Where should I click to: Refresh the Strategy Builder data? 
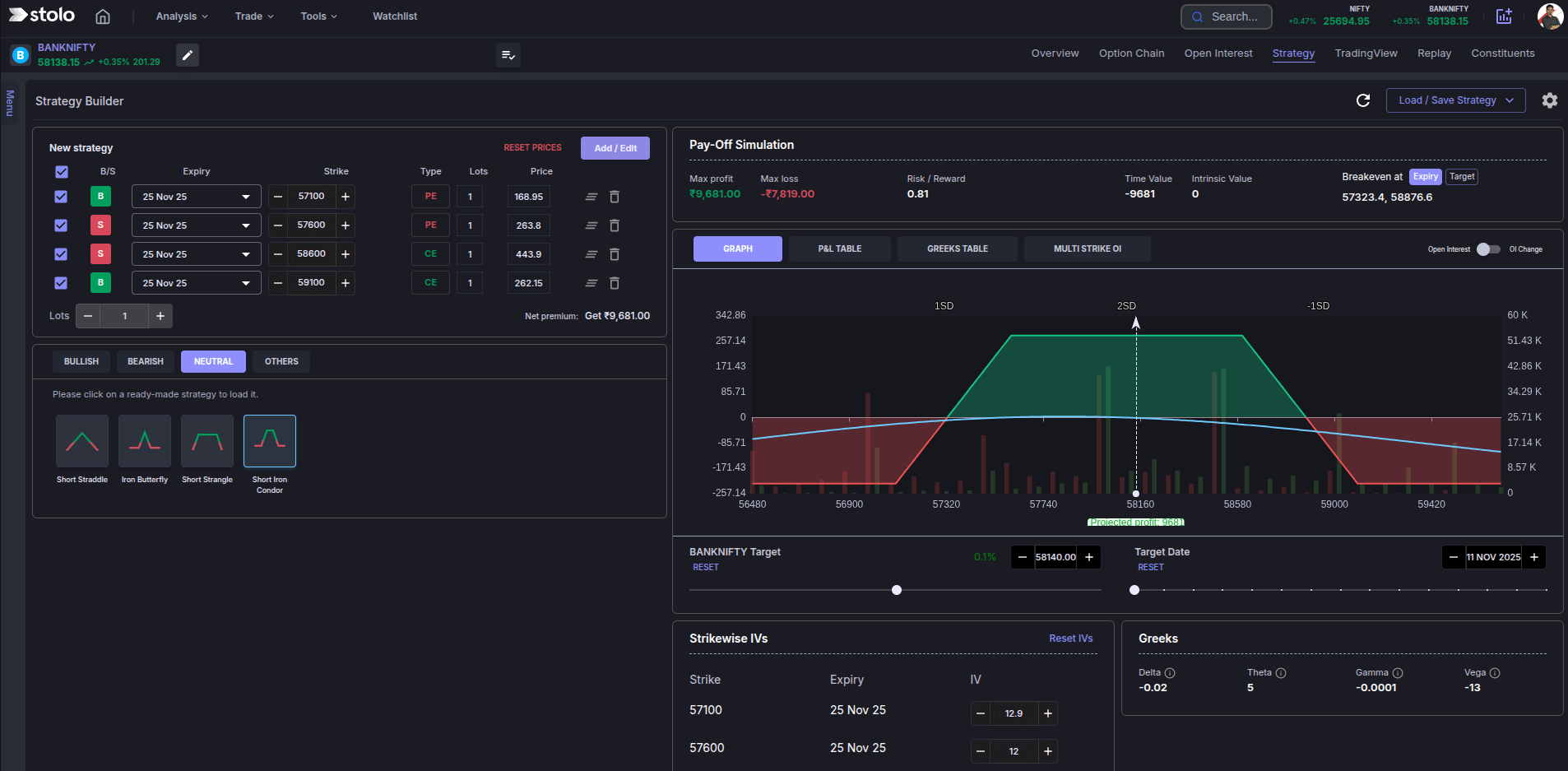pos(1364,100)
